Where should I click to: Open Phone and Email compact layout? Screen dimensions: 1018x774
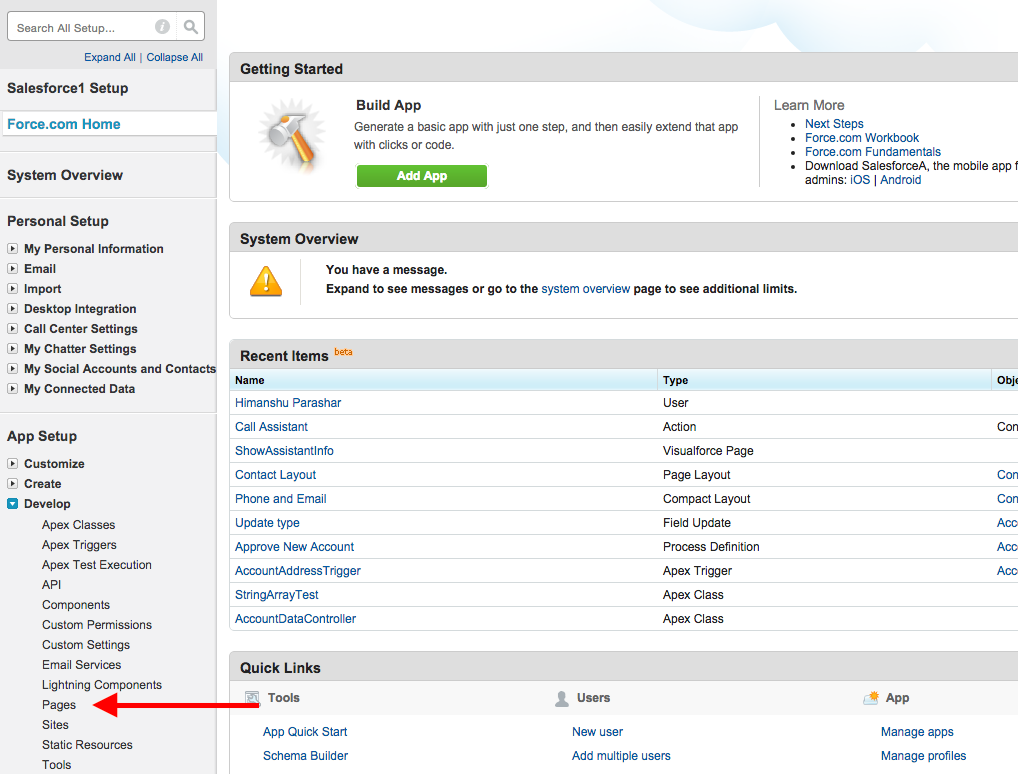280,499
